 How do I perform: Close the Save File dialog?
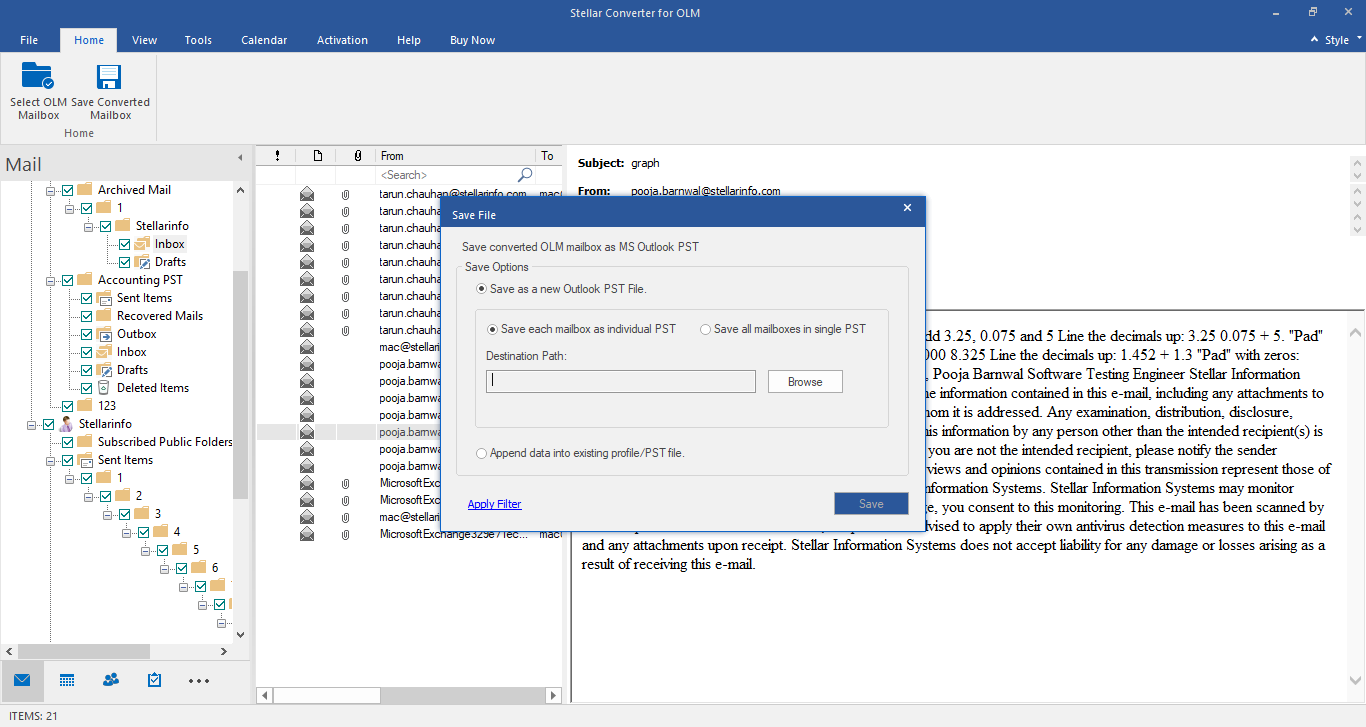pos(907,208)
